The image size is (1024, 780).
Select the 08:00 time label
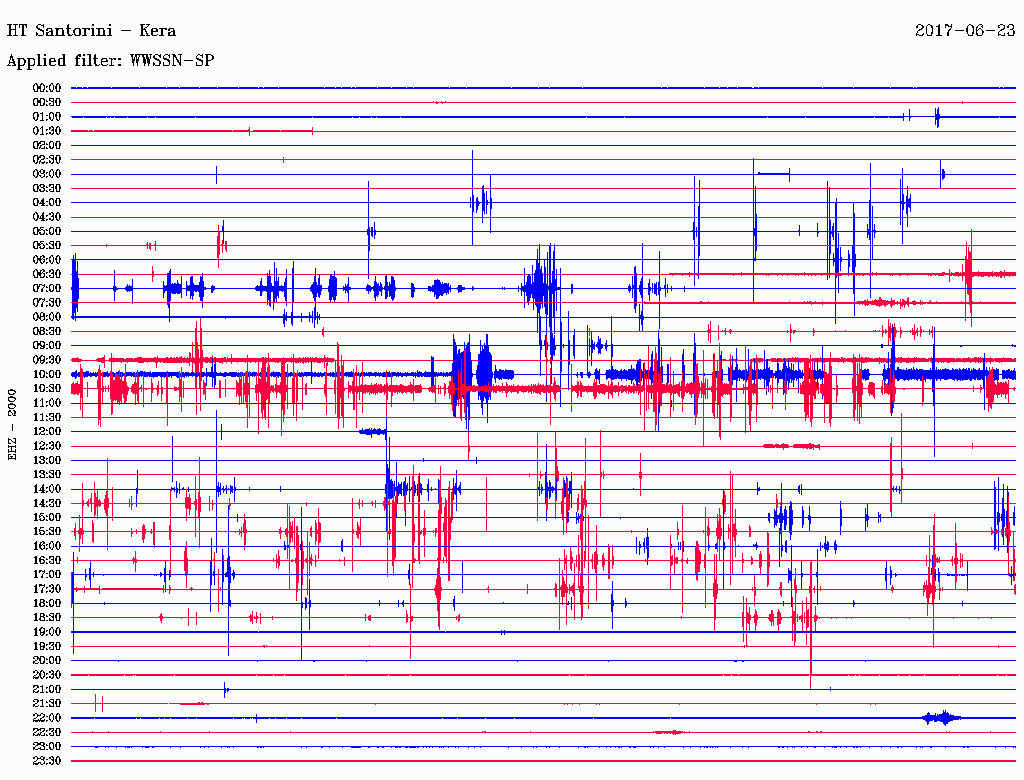[47, 317]
